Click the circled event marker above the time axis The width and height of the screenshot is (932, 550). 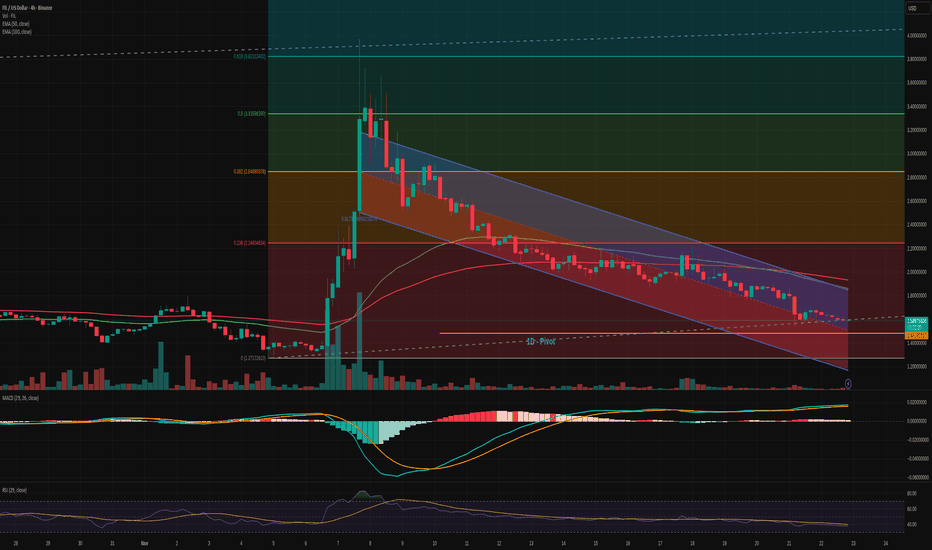(847, 383)
